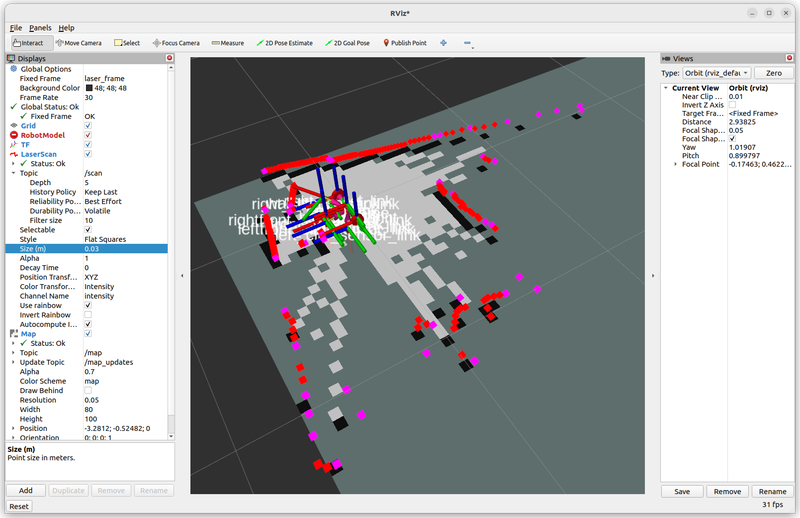Pick the 2D Goal Pose tool
Screen dimensions: 800x518
click(x=348, y=43)
